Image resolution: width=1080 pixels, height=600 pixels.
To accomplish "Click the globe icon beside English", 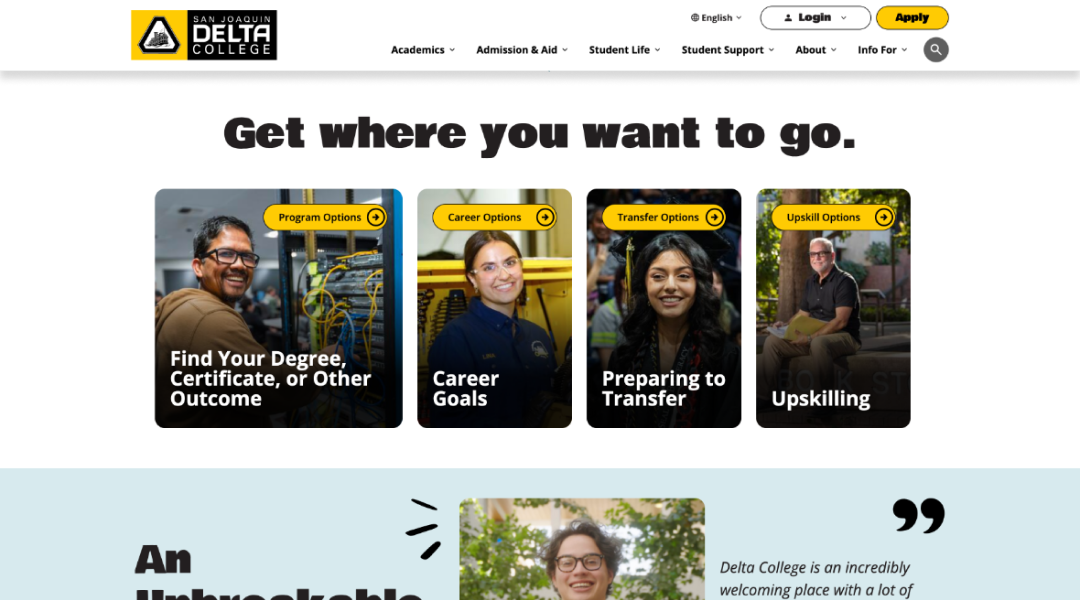I will click(695, 18).
